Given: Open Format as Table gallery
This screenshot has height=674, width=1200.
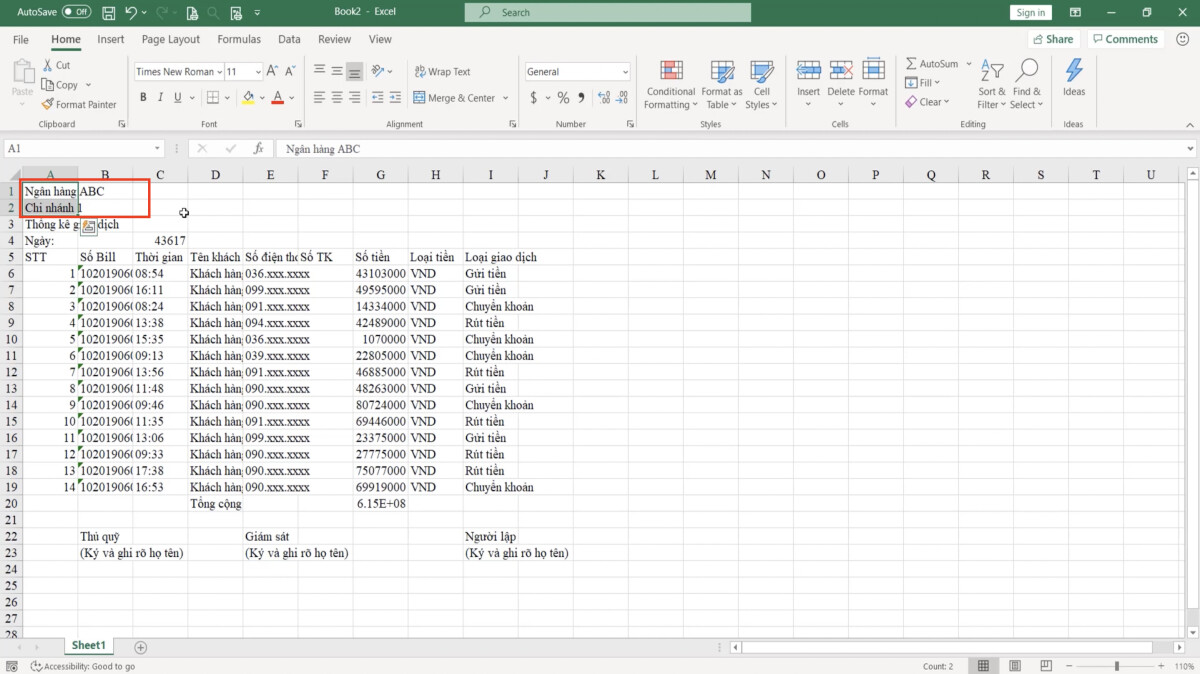Looking at the screenshot, I should coord(722,86).
